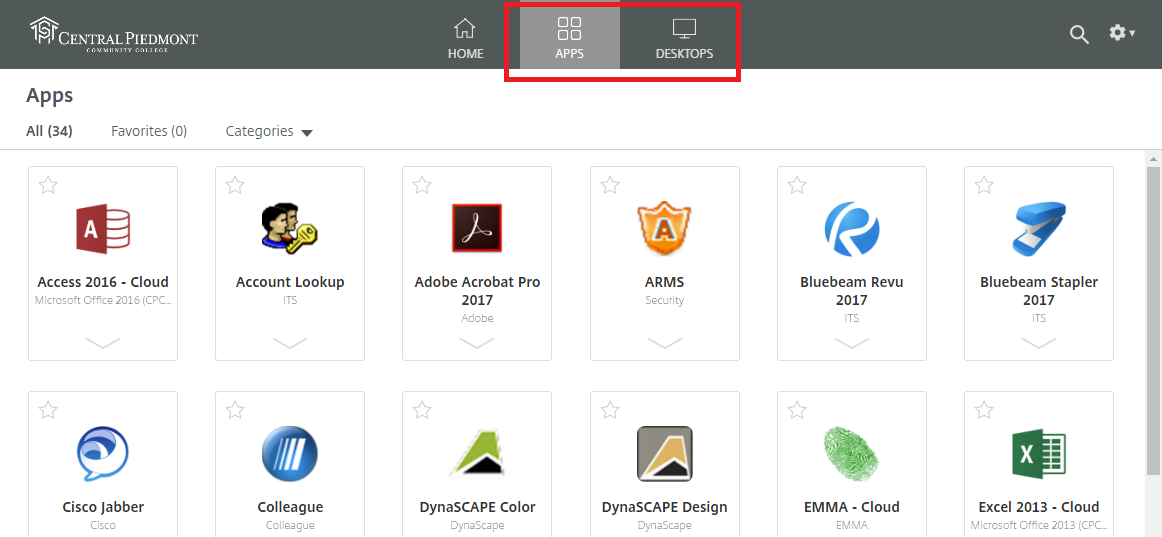Click Excel 2013 - Cloud app name
This screenshot has height=537, width=1162.
tap(1039, 507)
